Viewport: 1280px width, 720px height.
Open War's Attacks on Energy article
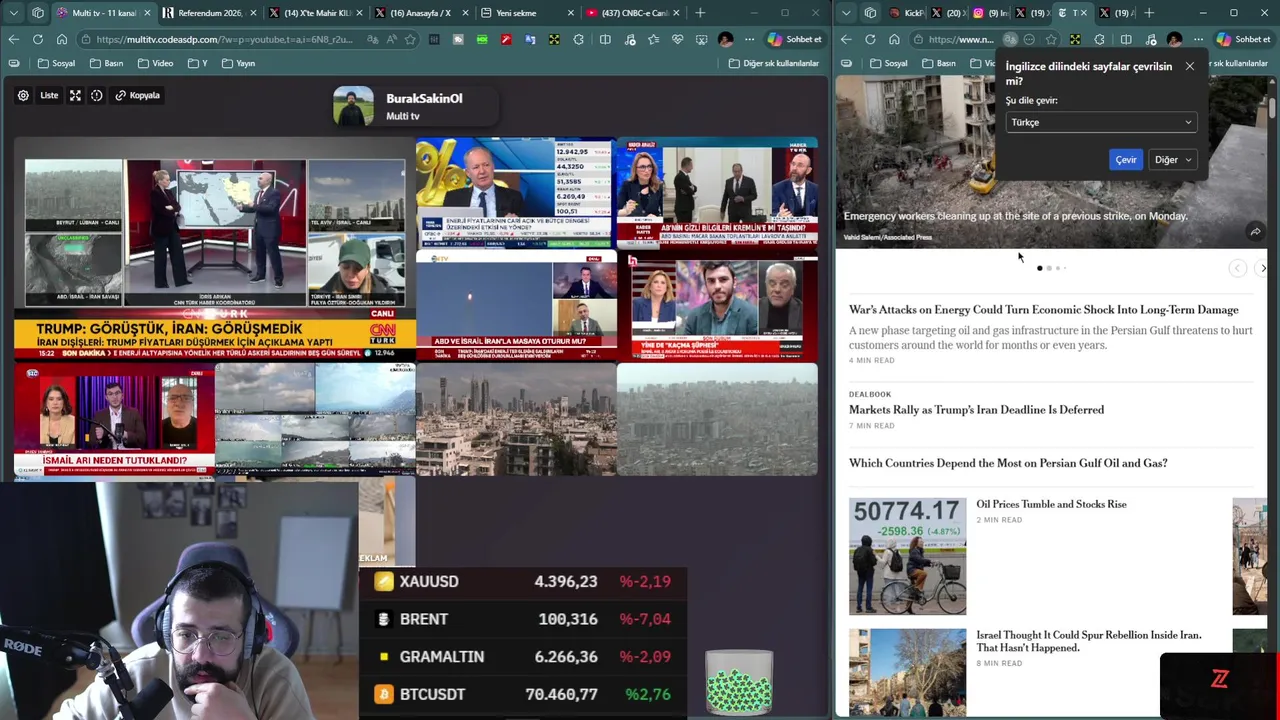click(x=1043, y=310)
